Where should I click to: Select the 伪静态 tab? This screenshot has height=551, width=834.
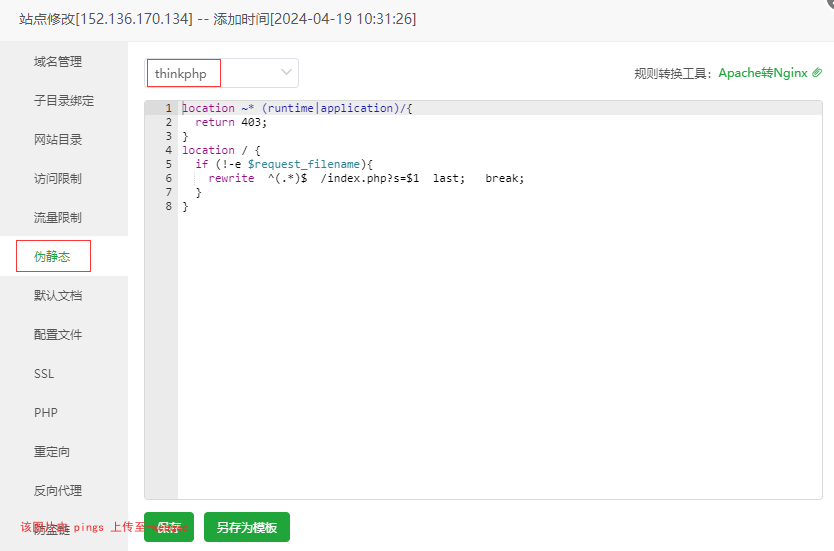tap(53, 256)
